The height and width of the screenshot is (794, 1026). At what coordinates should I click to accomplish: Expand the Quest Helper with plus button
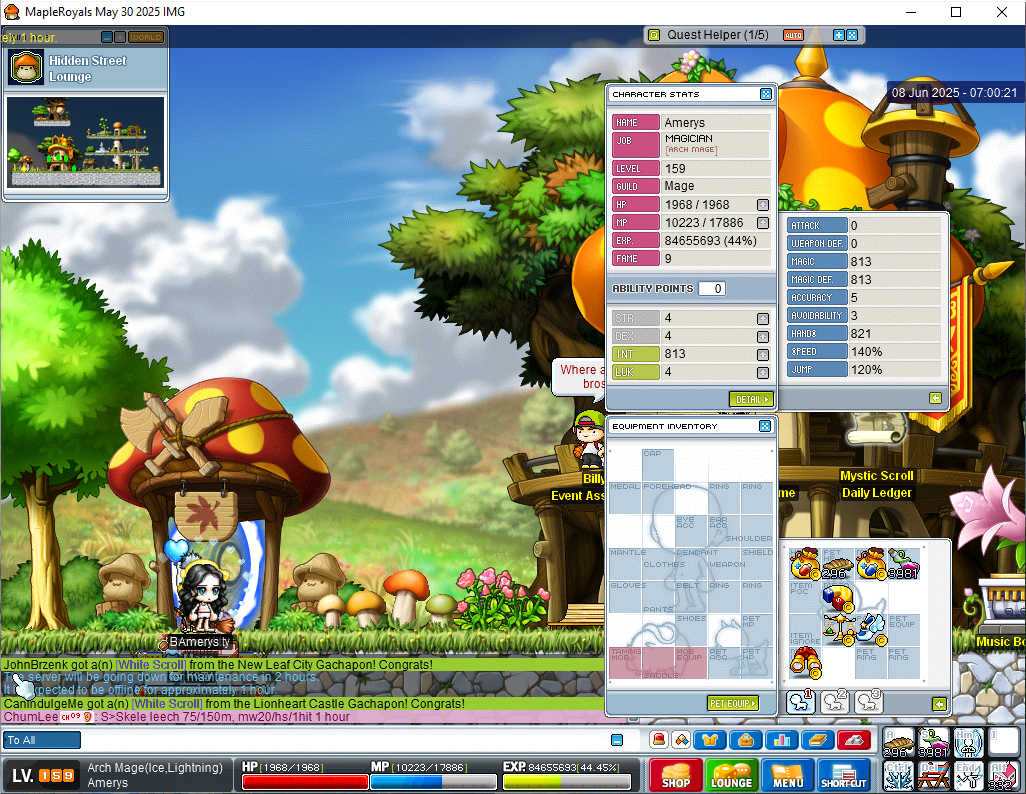839,35
